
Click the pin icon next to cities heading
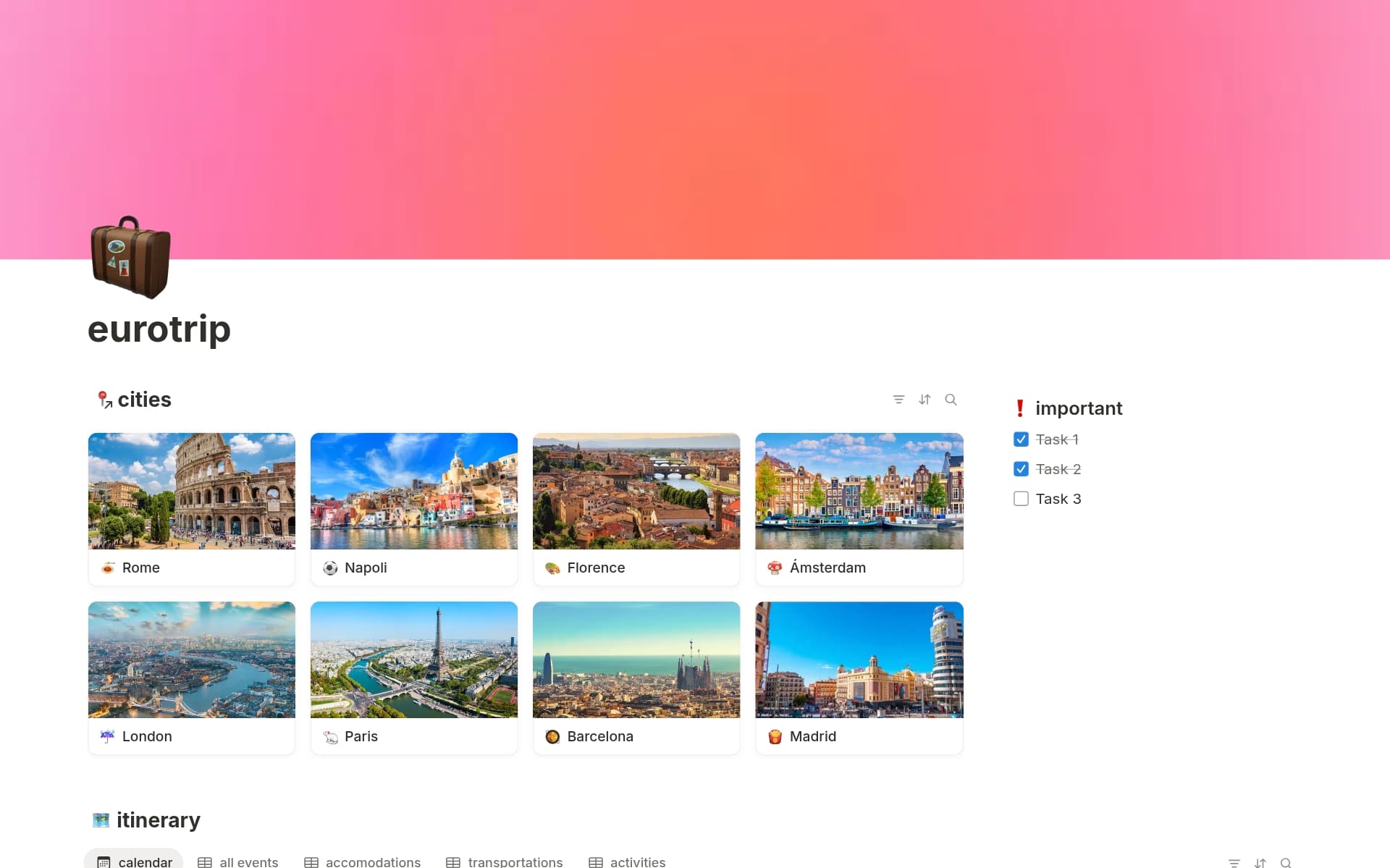pos(105,399)
